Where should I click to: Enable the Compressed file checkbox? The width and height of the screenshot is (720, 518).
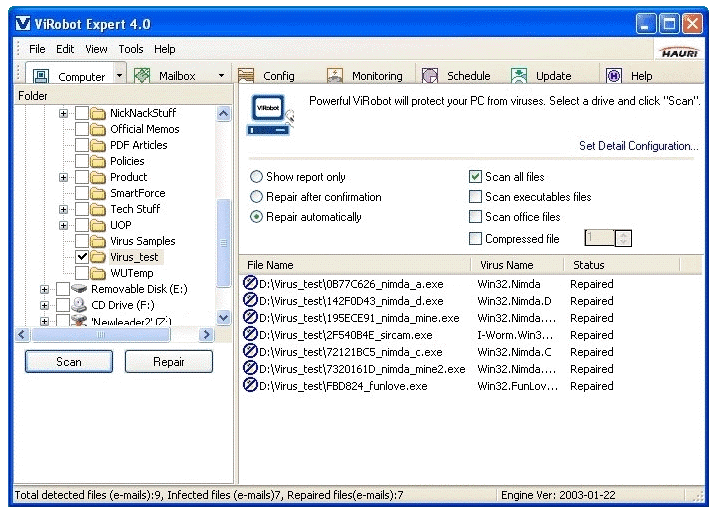pos(476,239)
